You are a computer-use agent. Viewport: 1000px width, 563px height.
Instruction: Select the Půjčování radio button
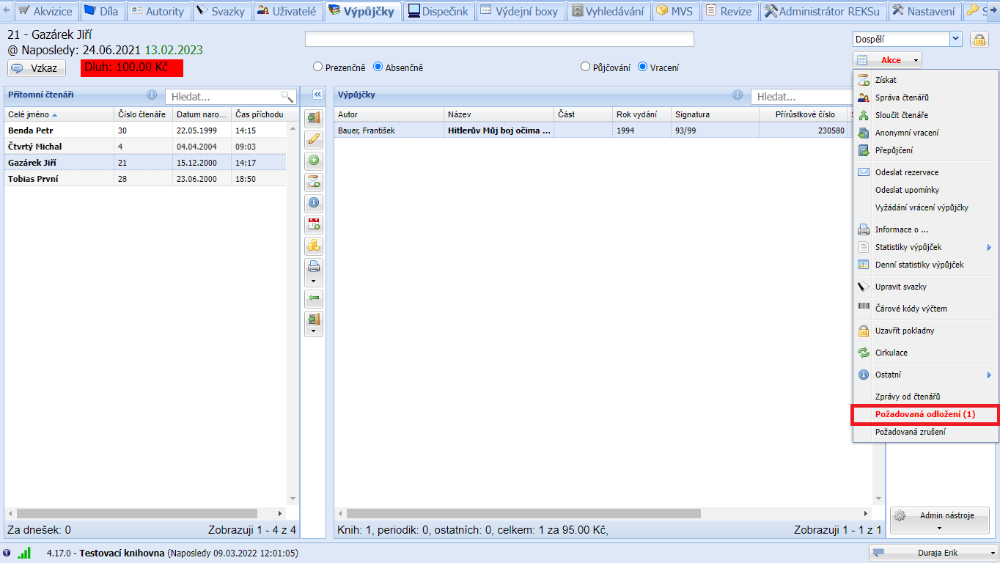[586, 67]
